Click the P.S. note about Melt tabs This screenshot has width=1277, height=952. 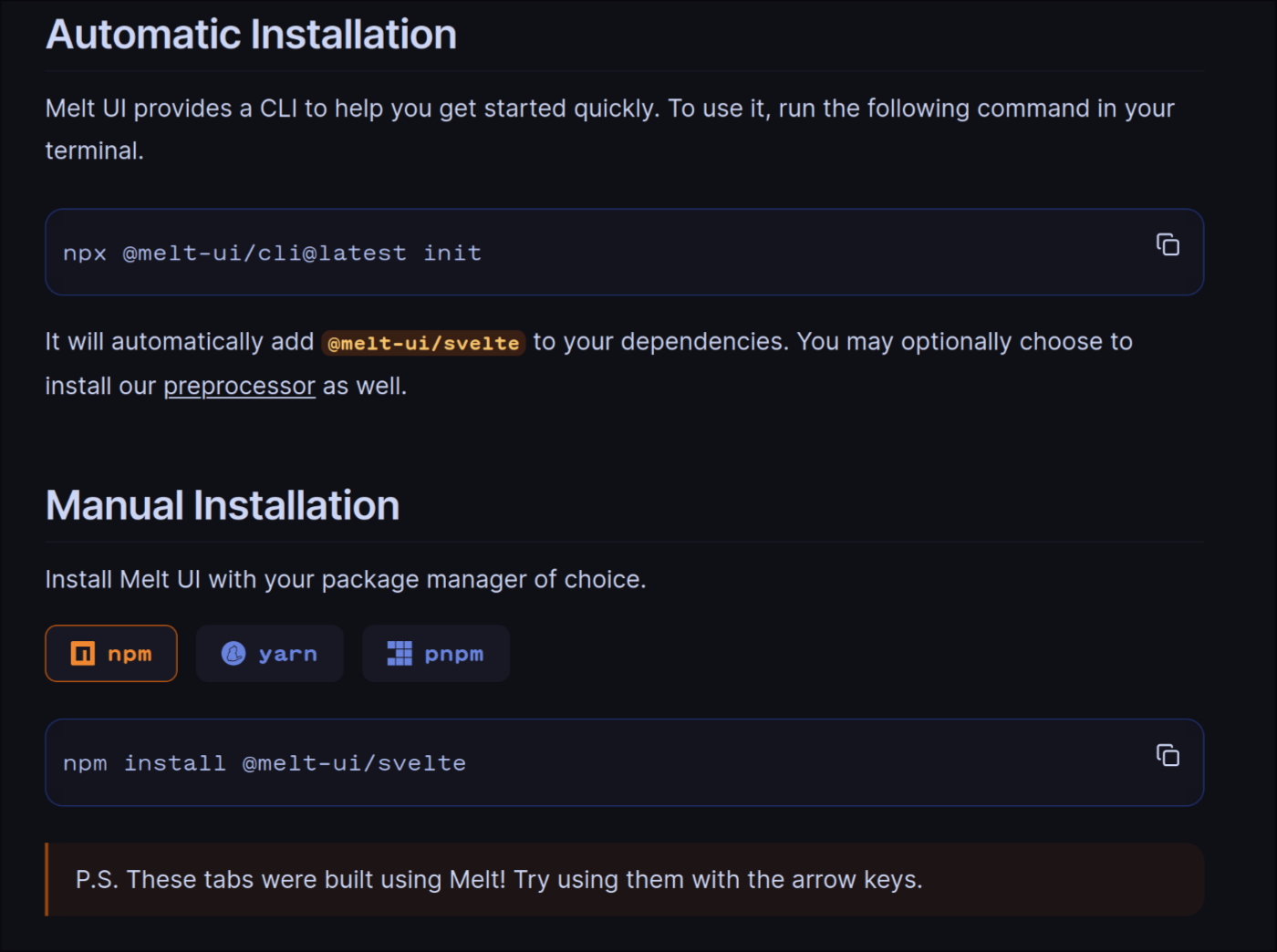point(498,879)
